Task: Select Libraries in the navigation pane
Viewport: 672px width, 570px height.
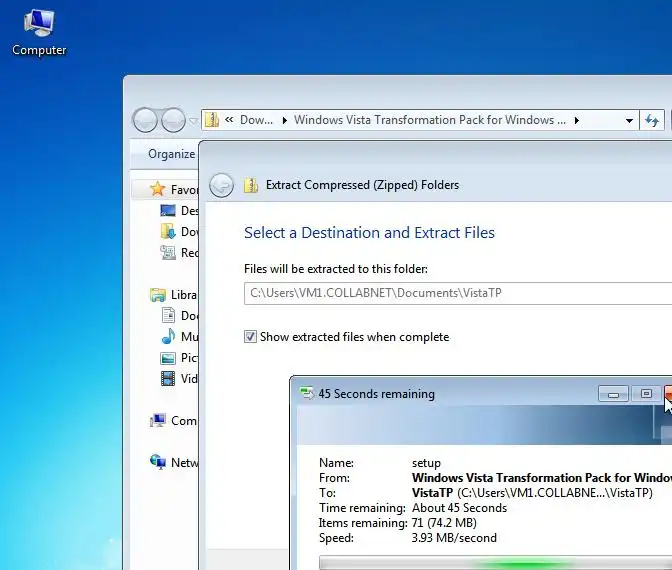Action: (184, 295)
